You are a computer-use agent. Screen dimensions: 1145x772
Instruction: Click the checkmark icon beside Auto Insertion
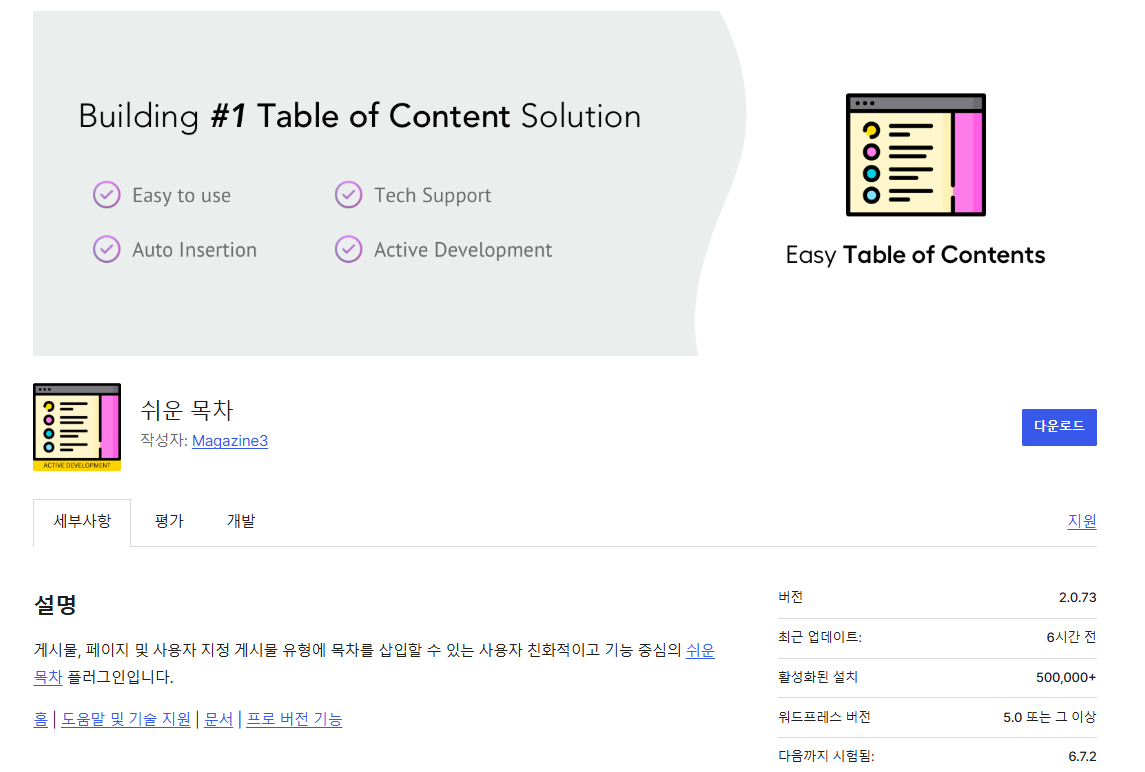click(x=107, y=249)
